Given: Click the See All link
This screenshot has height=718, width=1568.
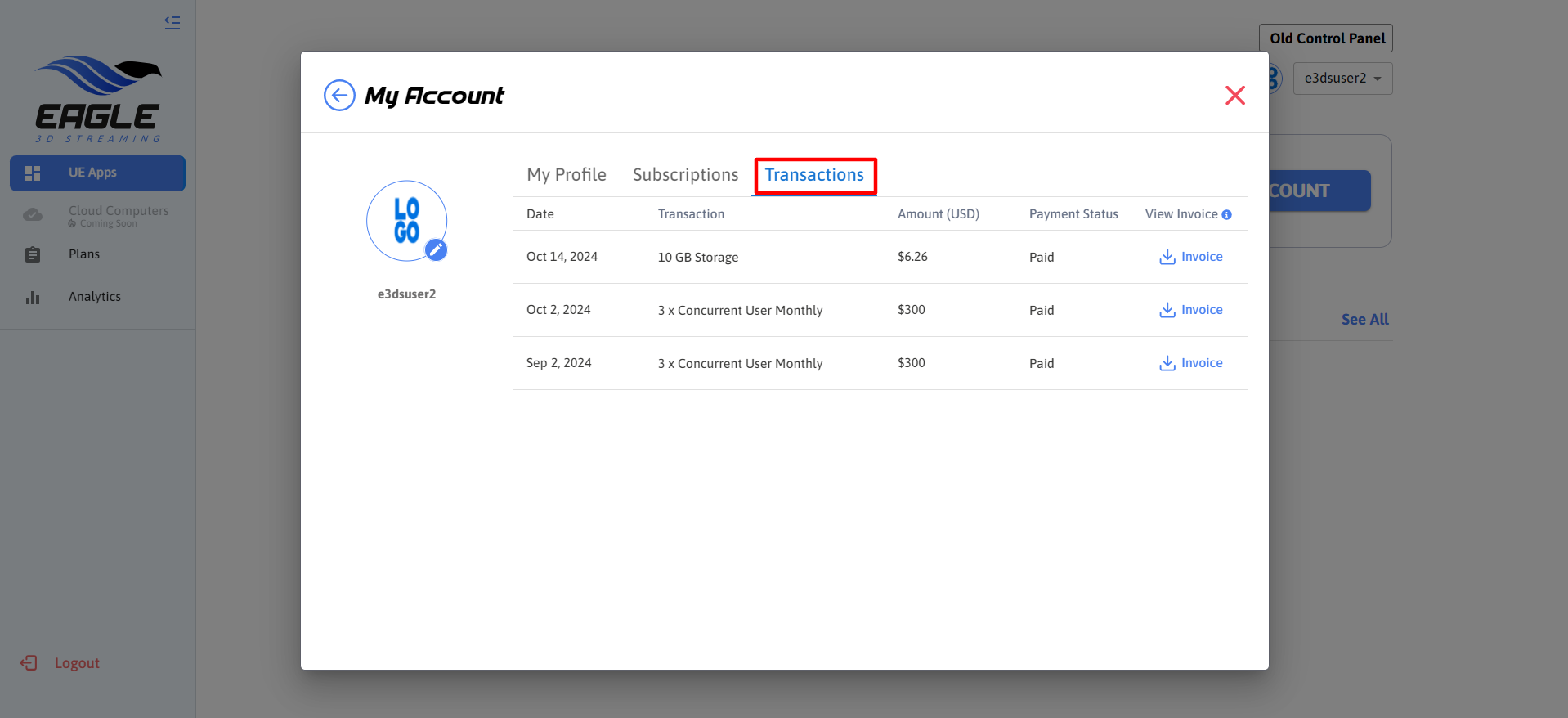Looking at the screenshot, I should [1364, 320].
